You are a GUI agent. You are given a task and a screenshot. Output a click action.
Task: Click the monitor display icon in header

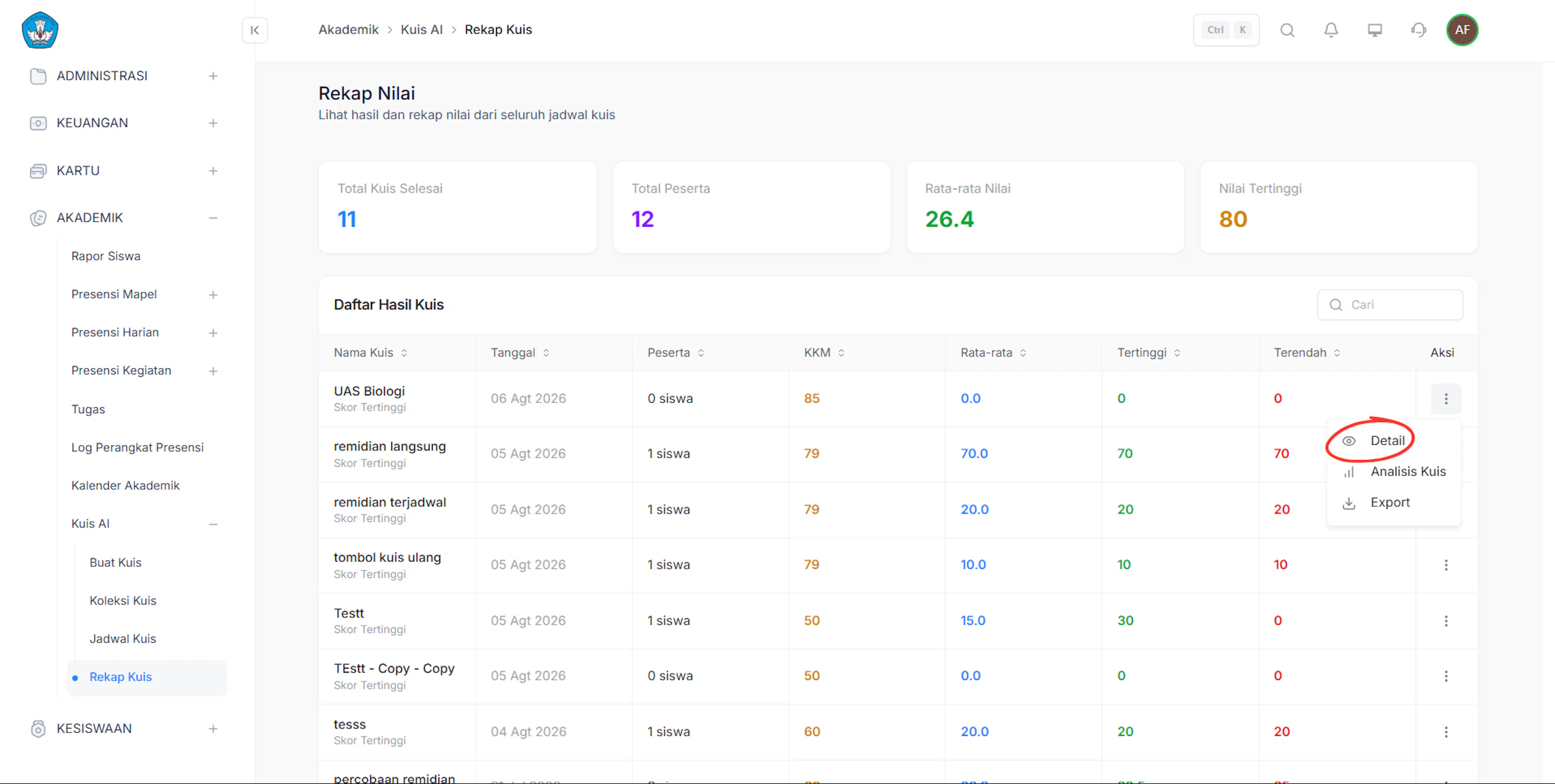[1374, 30]
